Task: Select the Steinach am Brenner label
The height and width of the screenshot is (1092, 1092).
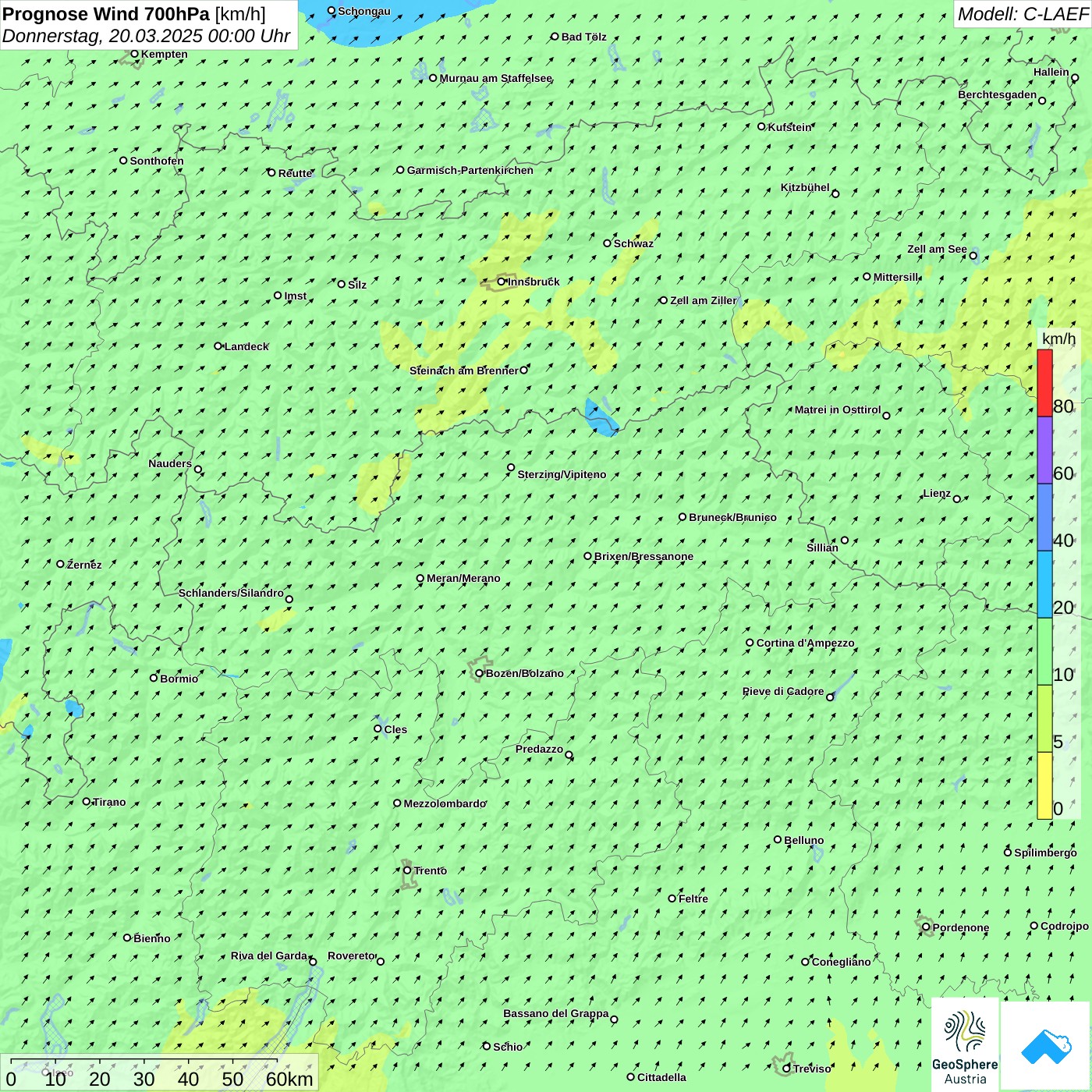Action: click(x=463, y=370)
